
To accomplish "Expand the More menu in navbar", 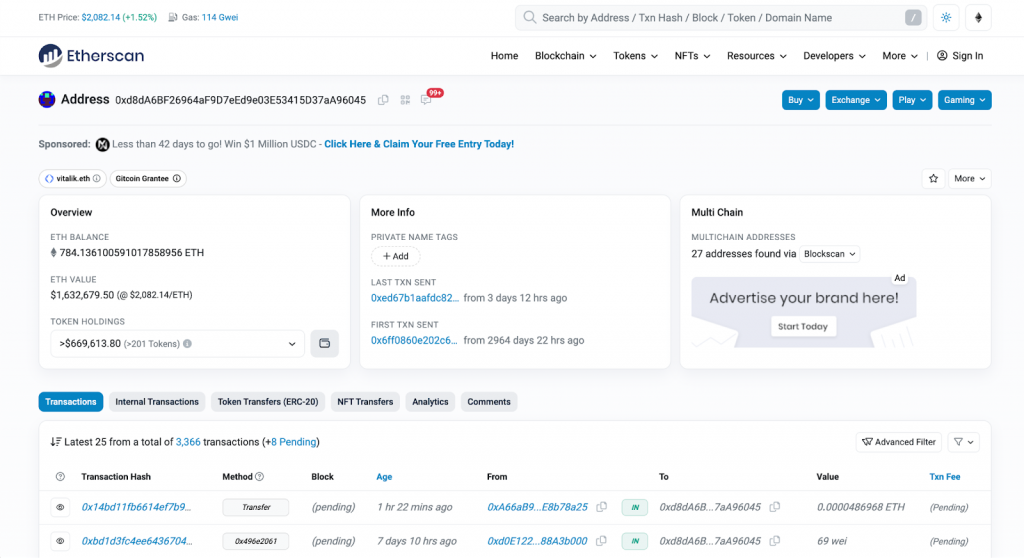I will pyautogui.click(x=900, y=56).
